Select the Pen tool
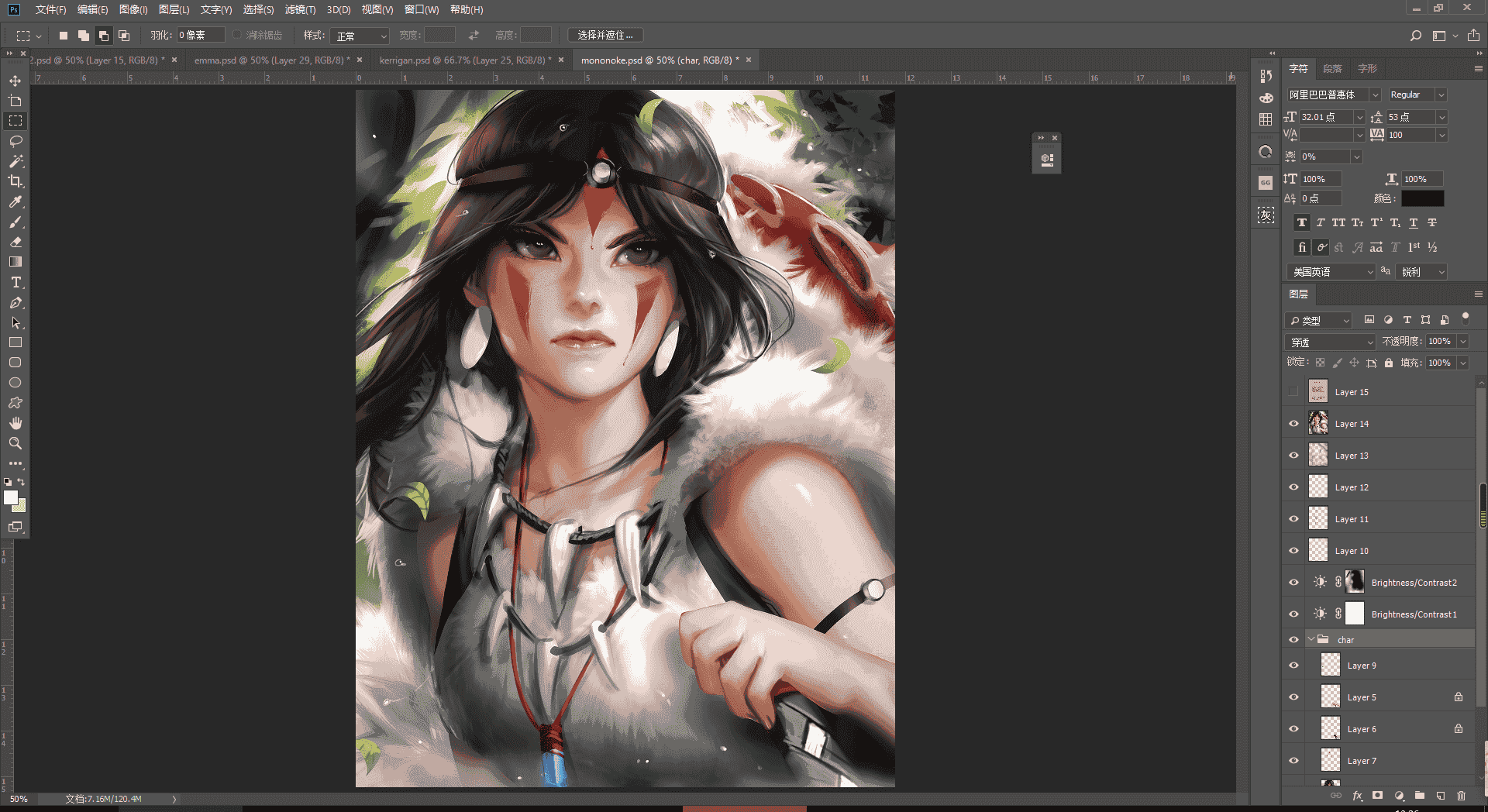Image resolution: width=1488 pixels, height=812 pixels. (15, 302)
